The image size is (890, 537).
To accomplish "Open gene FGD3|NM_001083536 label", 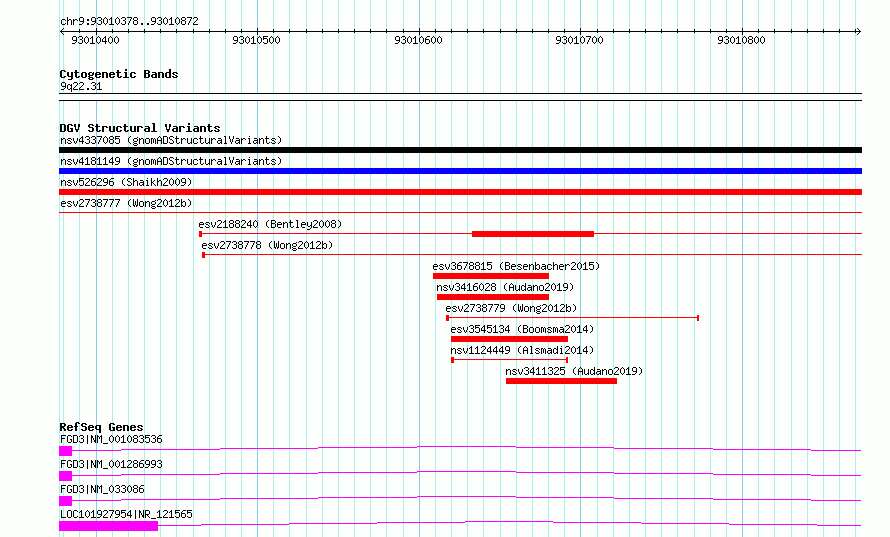I will point(111,439).
